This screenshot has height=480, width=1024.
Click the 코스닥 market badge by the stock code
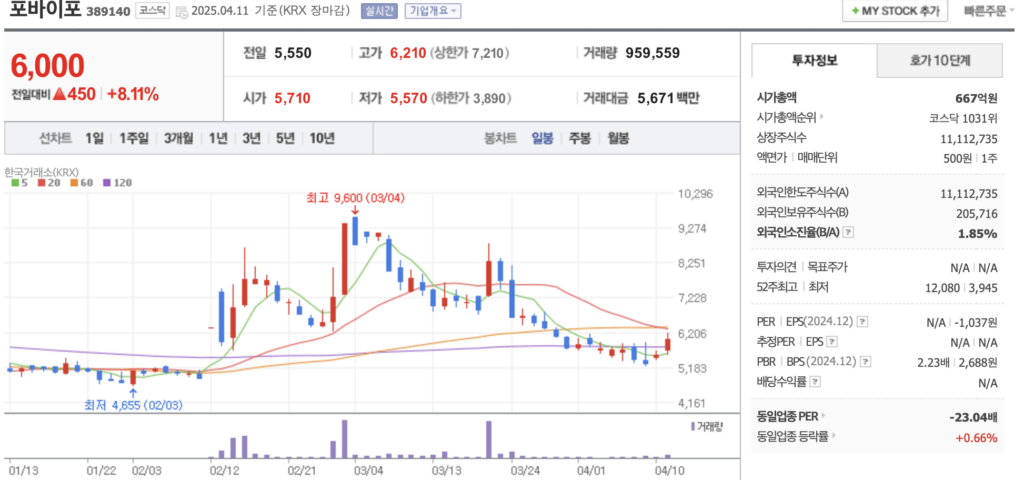coord(154,11)
